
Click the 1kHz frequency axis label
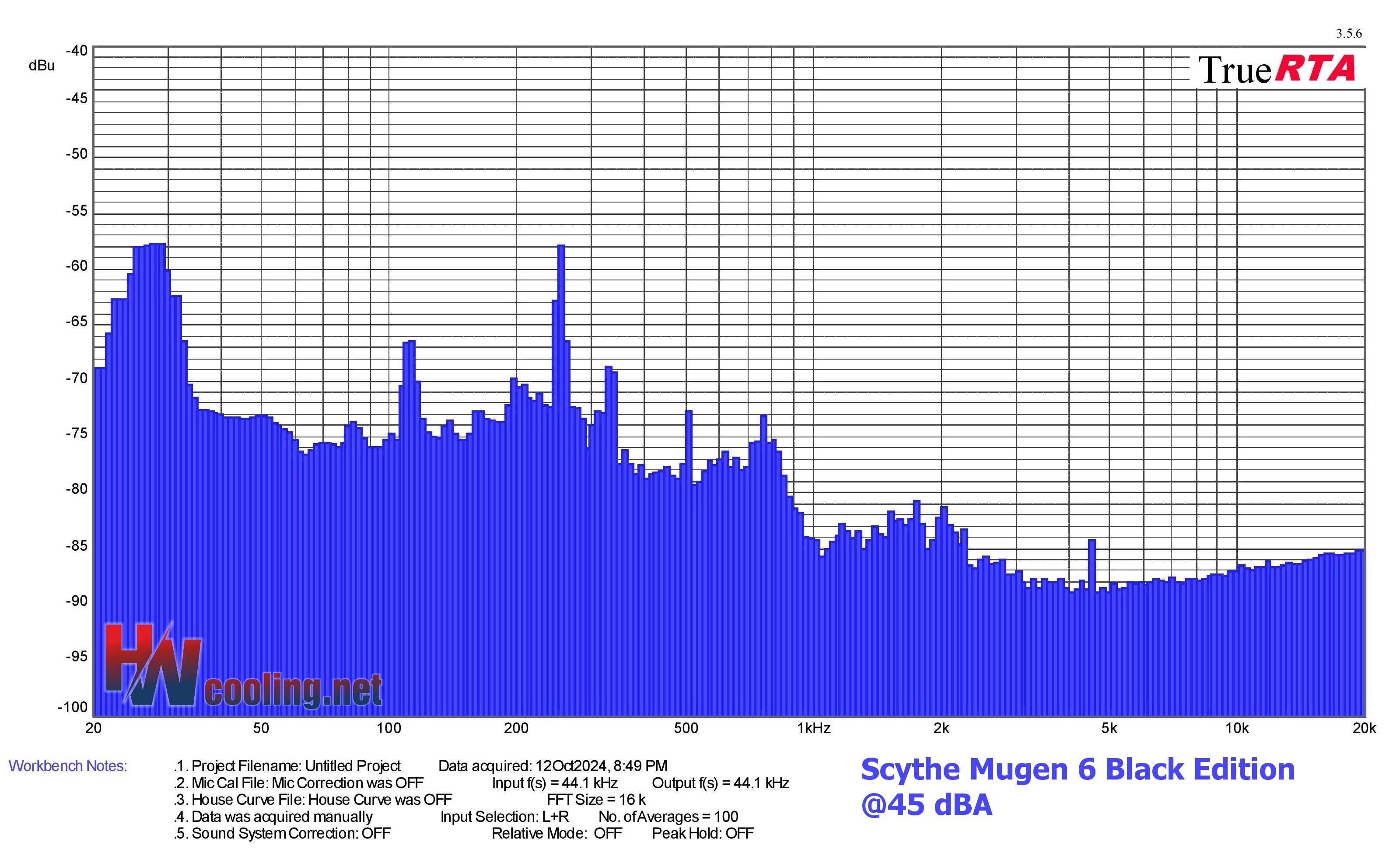[x=814, y=729]
